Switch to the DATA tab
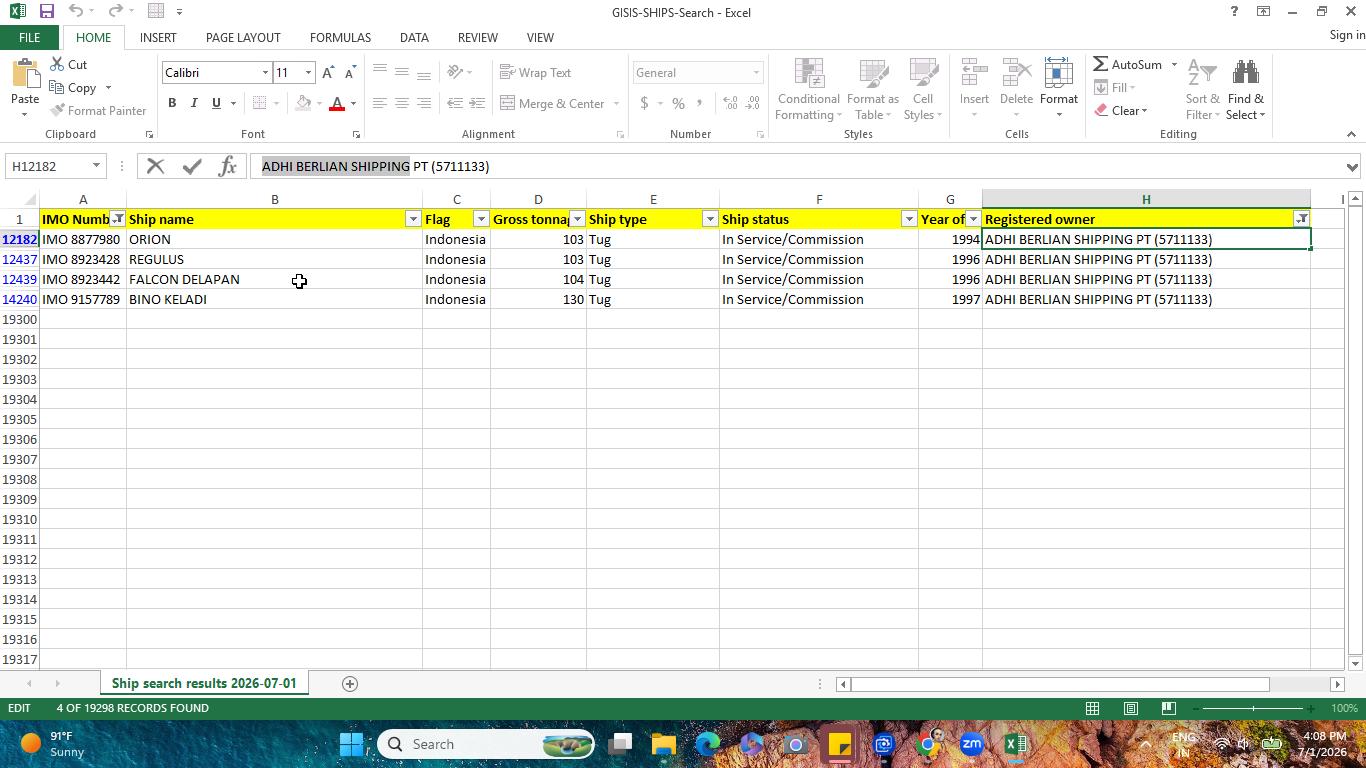This screenshot has height=768, width=1366. (414, 37)
